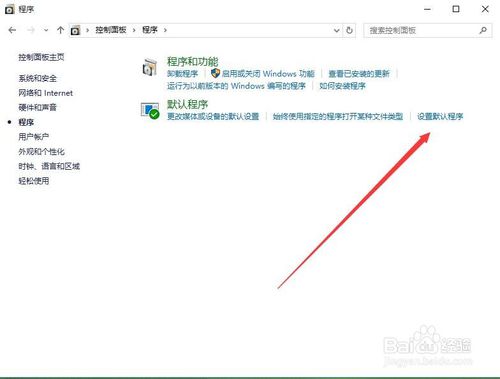Open 系统和安全 category
500x379 pixels.
click(38, 78)
